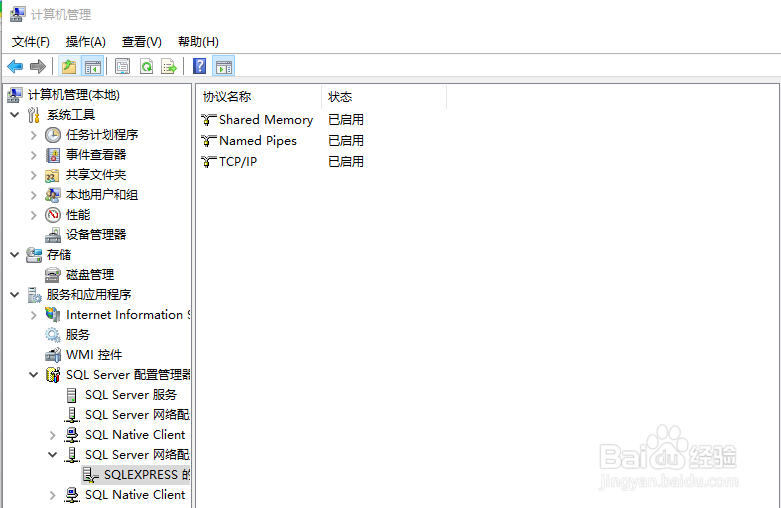The width and height of the screenshot is (781, 508).
Task: Expand the 共享文件夹 node
Action: [x=33, y=175]
